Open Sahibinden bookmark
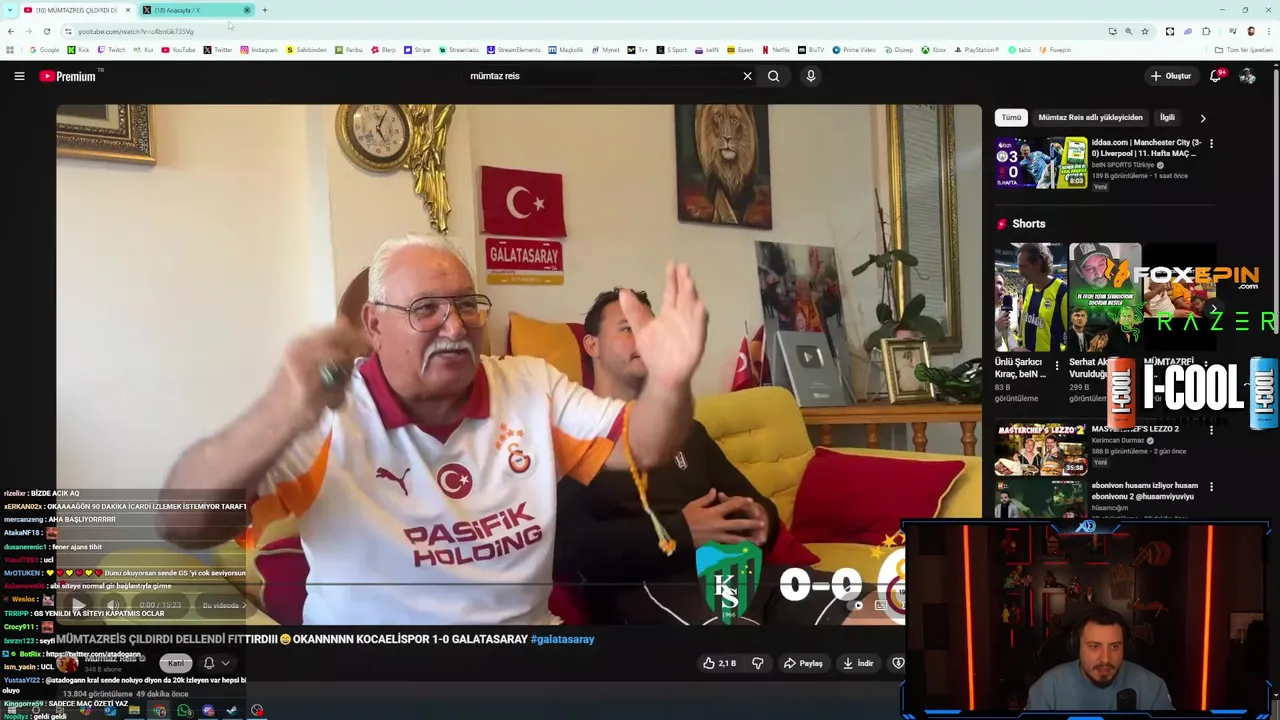The height and width of the screenshot is (720, 1280). (306, 50)
